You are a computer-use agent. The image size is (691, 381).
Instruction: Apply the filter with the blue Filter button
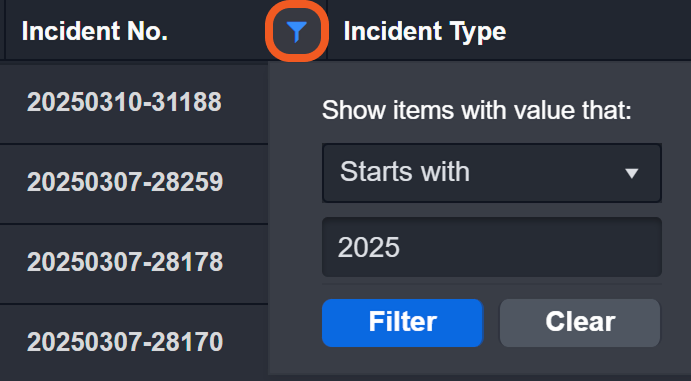(402, 323)
